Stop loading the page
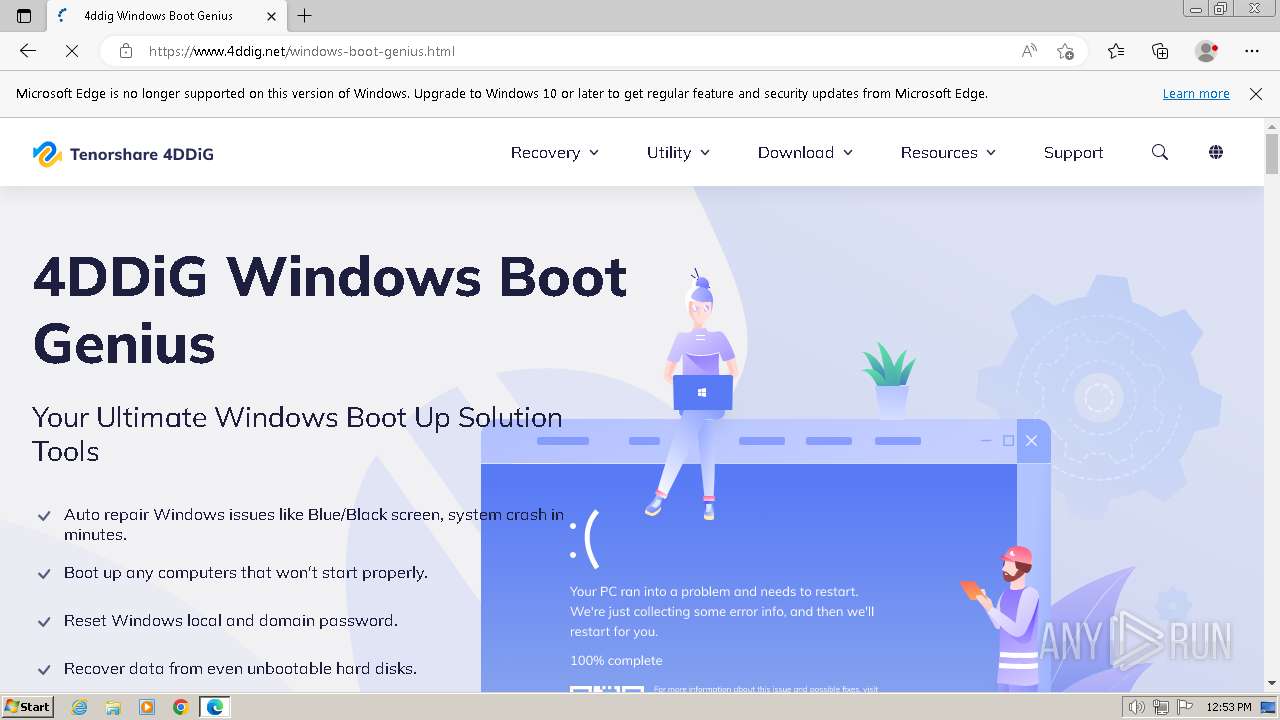 coord(72,51)
